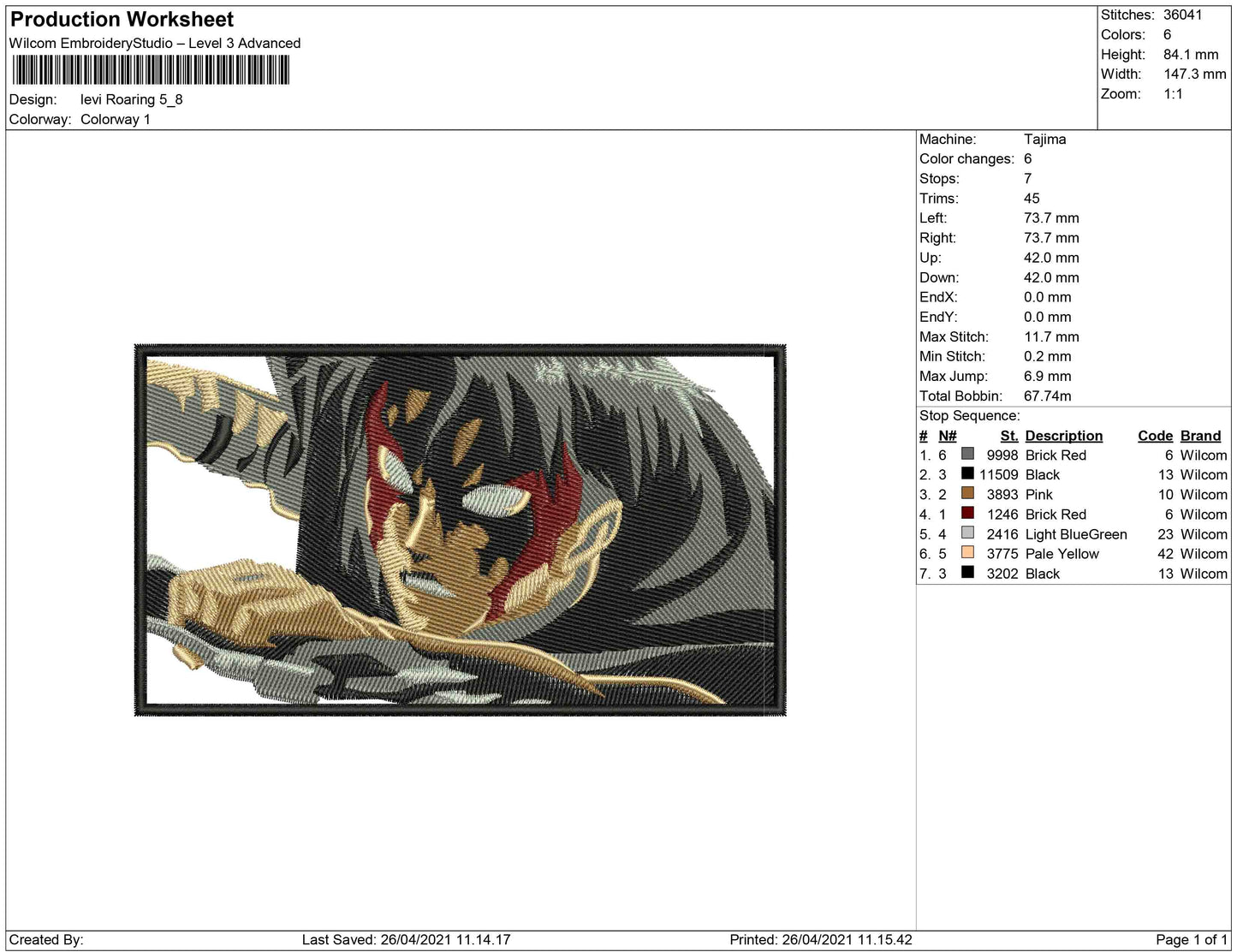The width and height of the screenshot is (1237, 952).
Task: Click the barcode under the worksheet title
Action: [152, 70]
